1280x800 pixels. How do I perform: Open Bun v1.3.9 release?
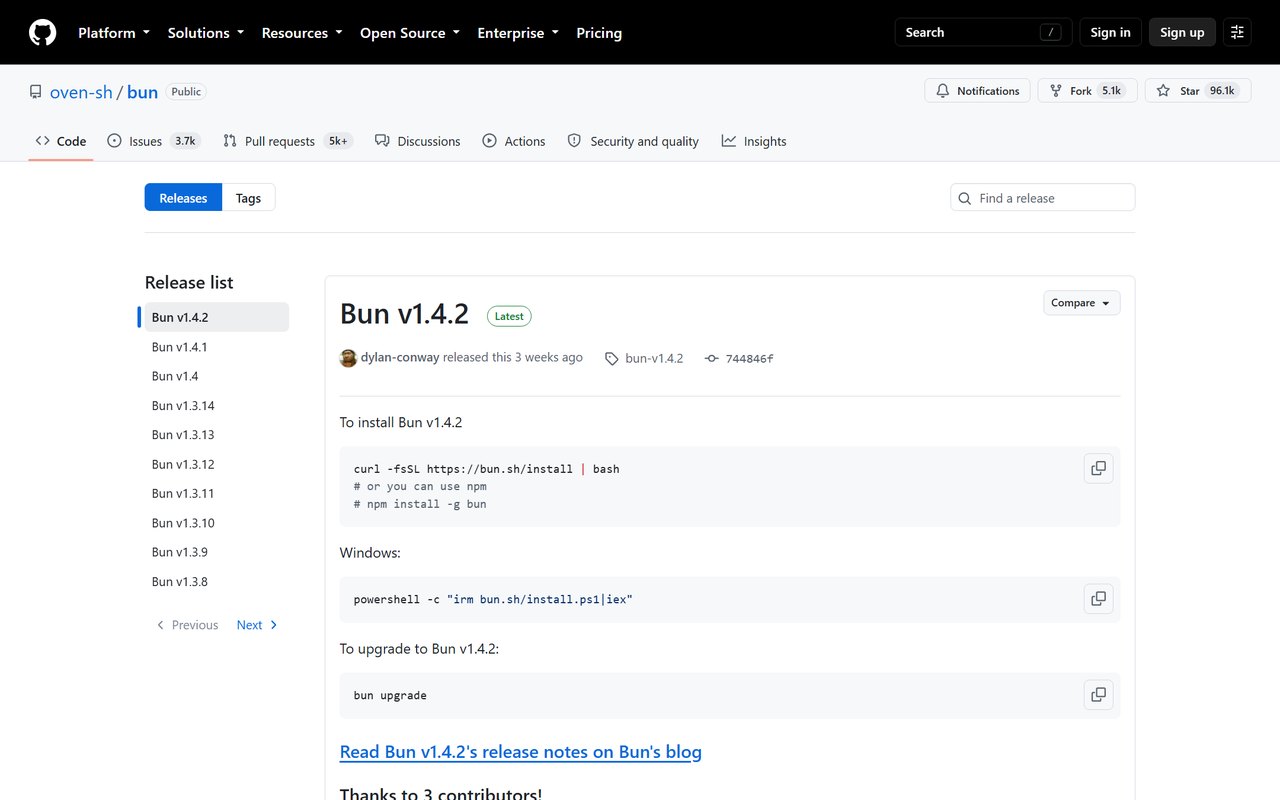(x=217, y=552)
